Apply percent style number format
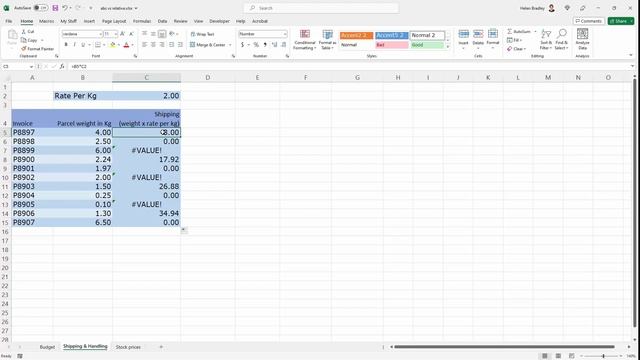640x360 pixels. 256,45
